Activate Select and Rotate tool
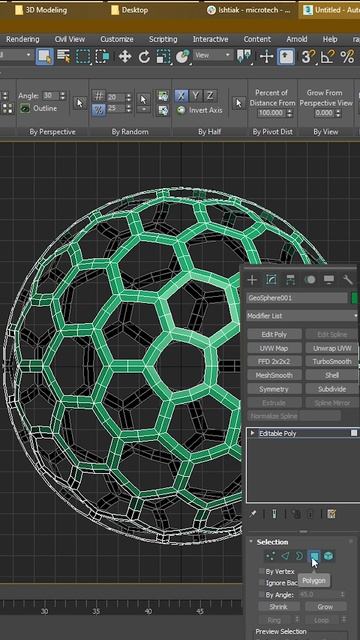This screenshot has width=360, height=640. click(x=144, y=56)
